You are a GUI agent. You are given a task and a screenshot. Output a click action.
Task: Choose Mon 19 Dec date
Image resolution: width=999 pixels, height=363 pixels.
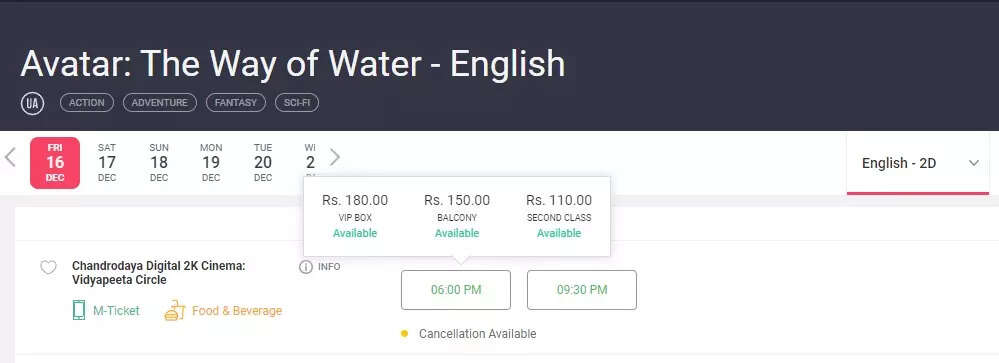point(212,162)
